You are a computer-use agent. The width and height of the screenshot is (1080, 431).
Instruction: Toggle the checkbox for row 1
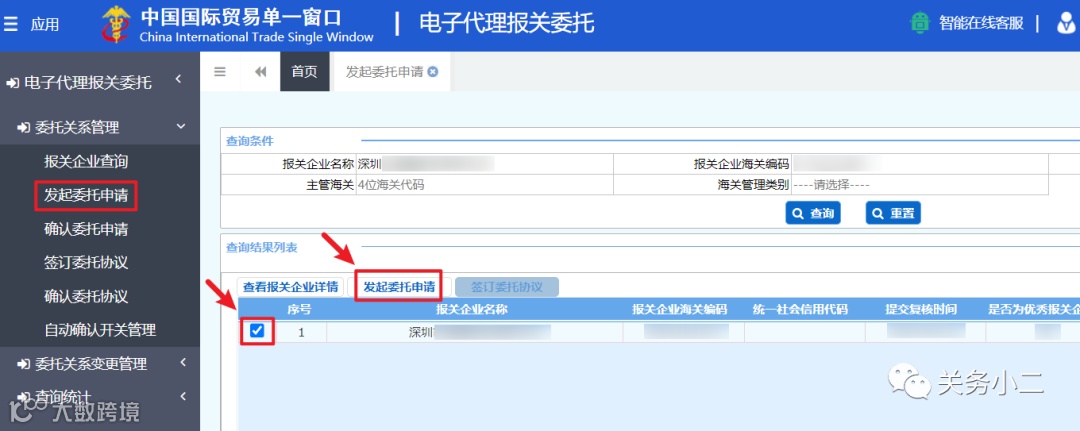click(257, 331)
